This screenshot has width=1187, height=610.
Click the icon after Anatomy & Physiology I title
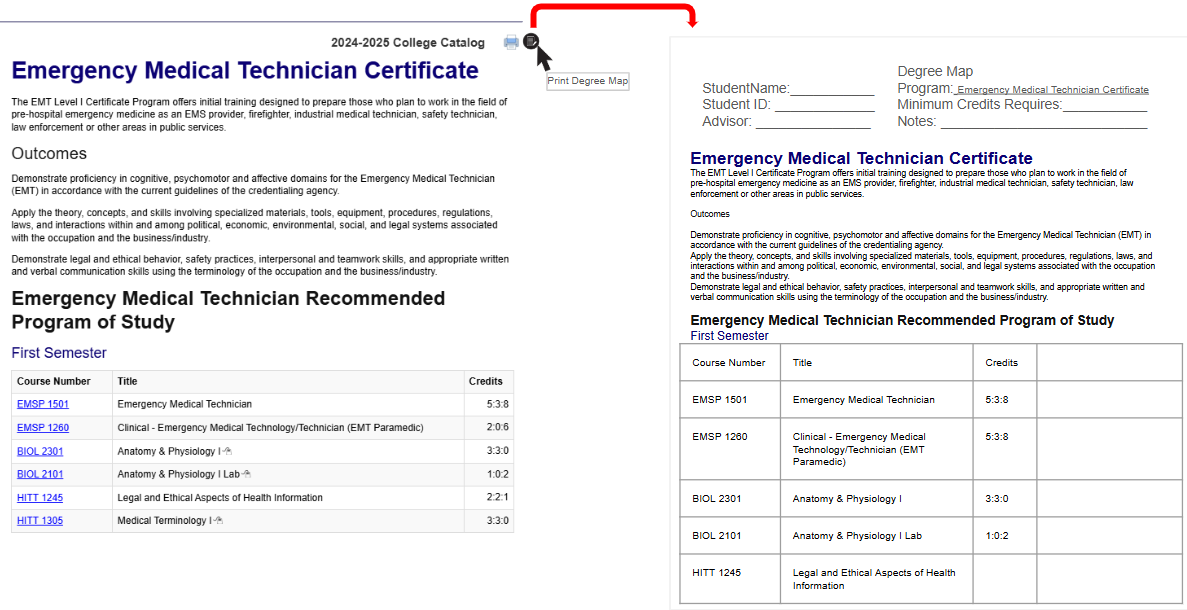229,451
